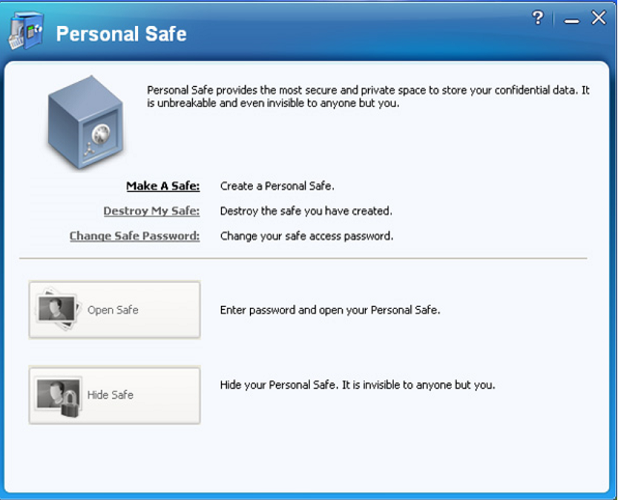The height and width of the screenshot is (500, 618).
Task: Click the photo stack icon on Open Safe
Action: click(58, 309)
